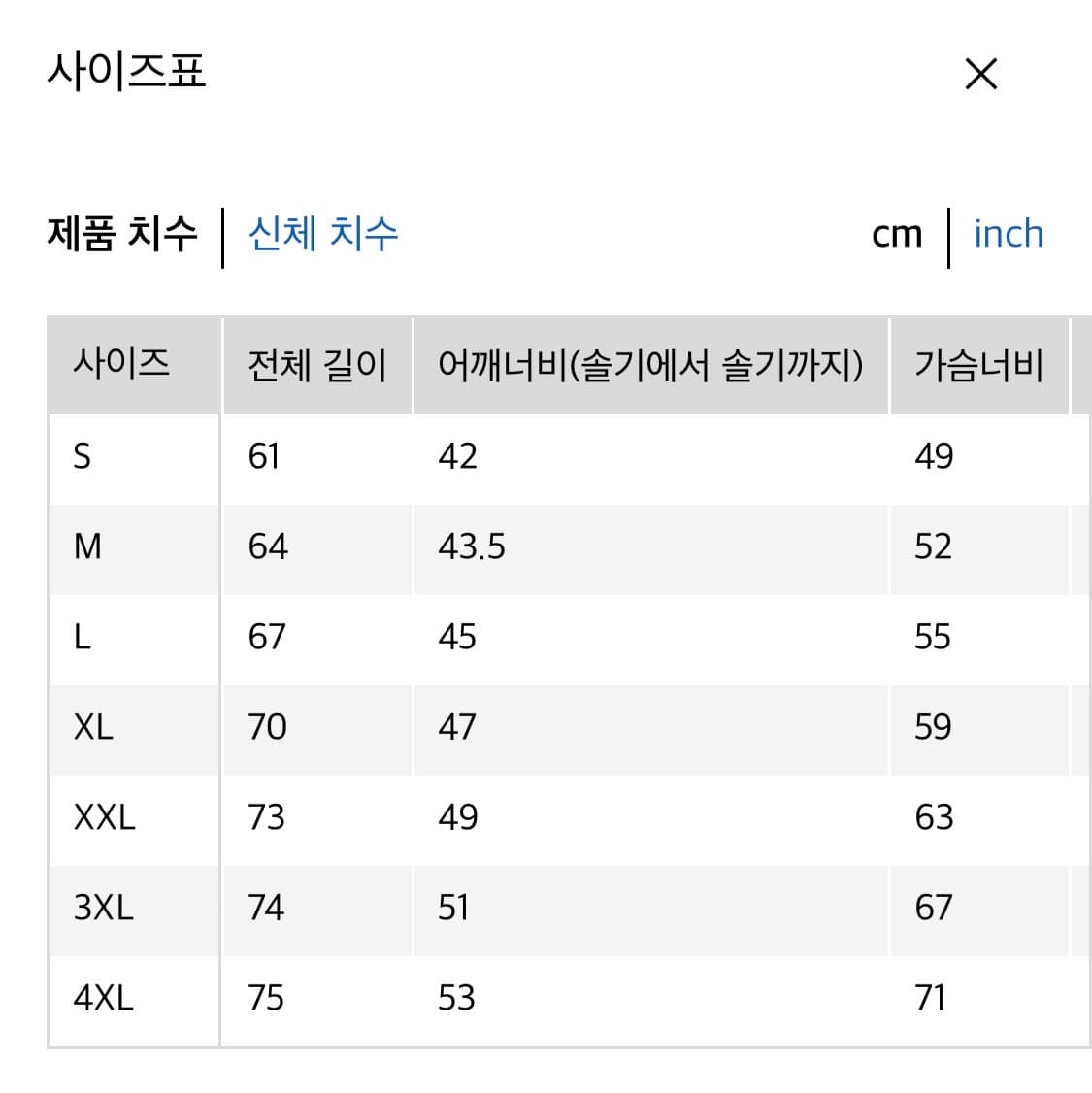Click the shoulder width 43.5 for size M
This screenshot has height=1093, width=1092.
[x=474, y=547]
